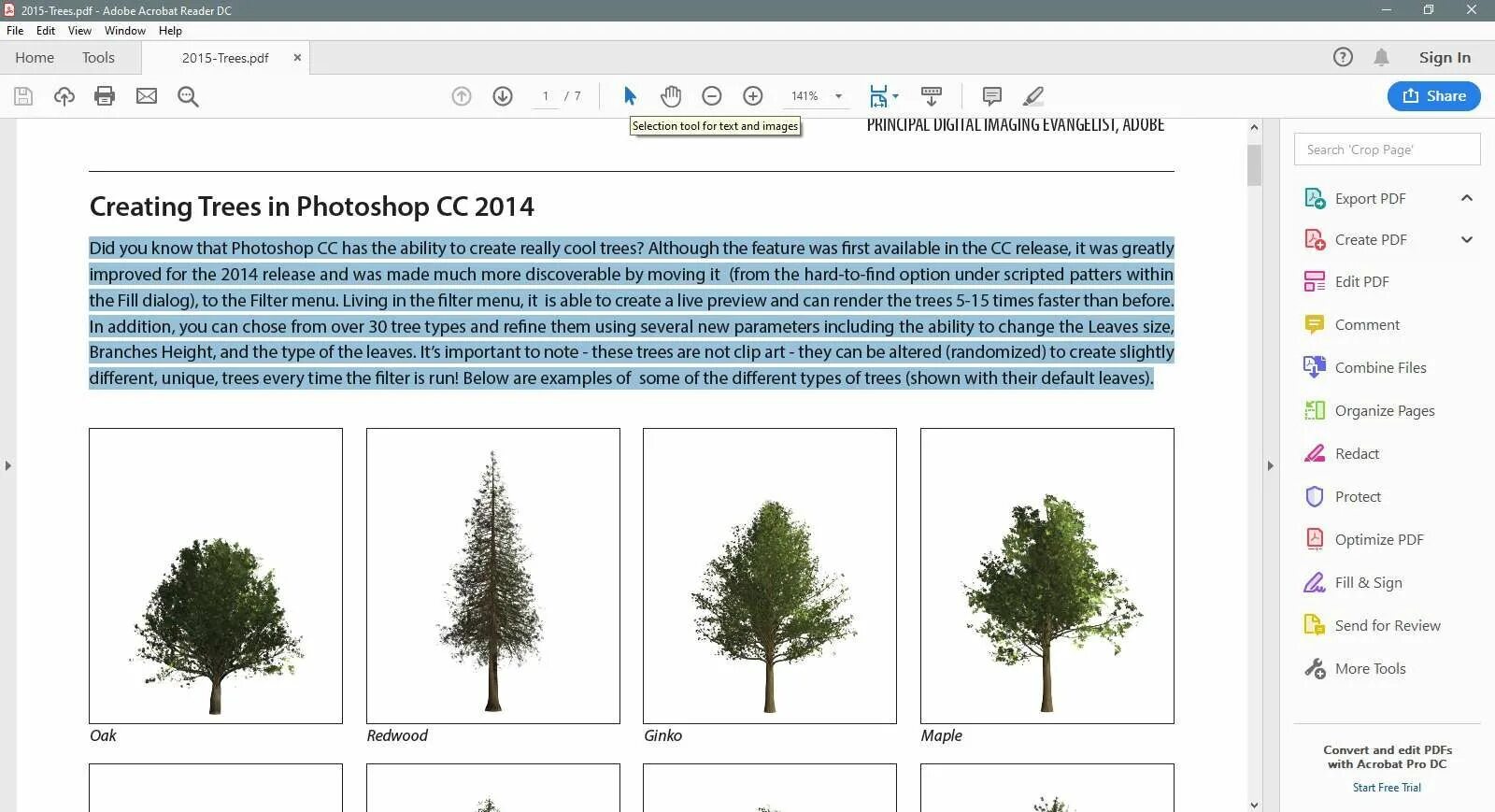Click the Ginko tree image
Viewport: 1495px width, 812px height.
(x=770, y=576)
